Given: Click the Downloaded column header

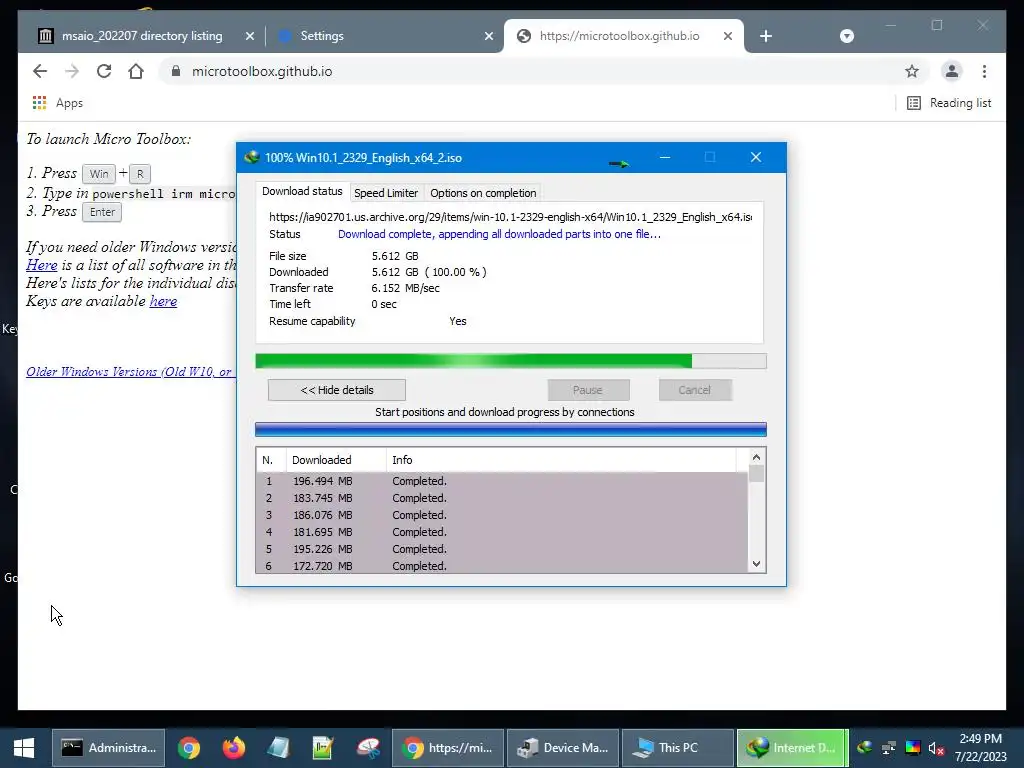Looking at the screenshot, I should (336, 460).
